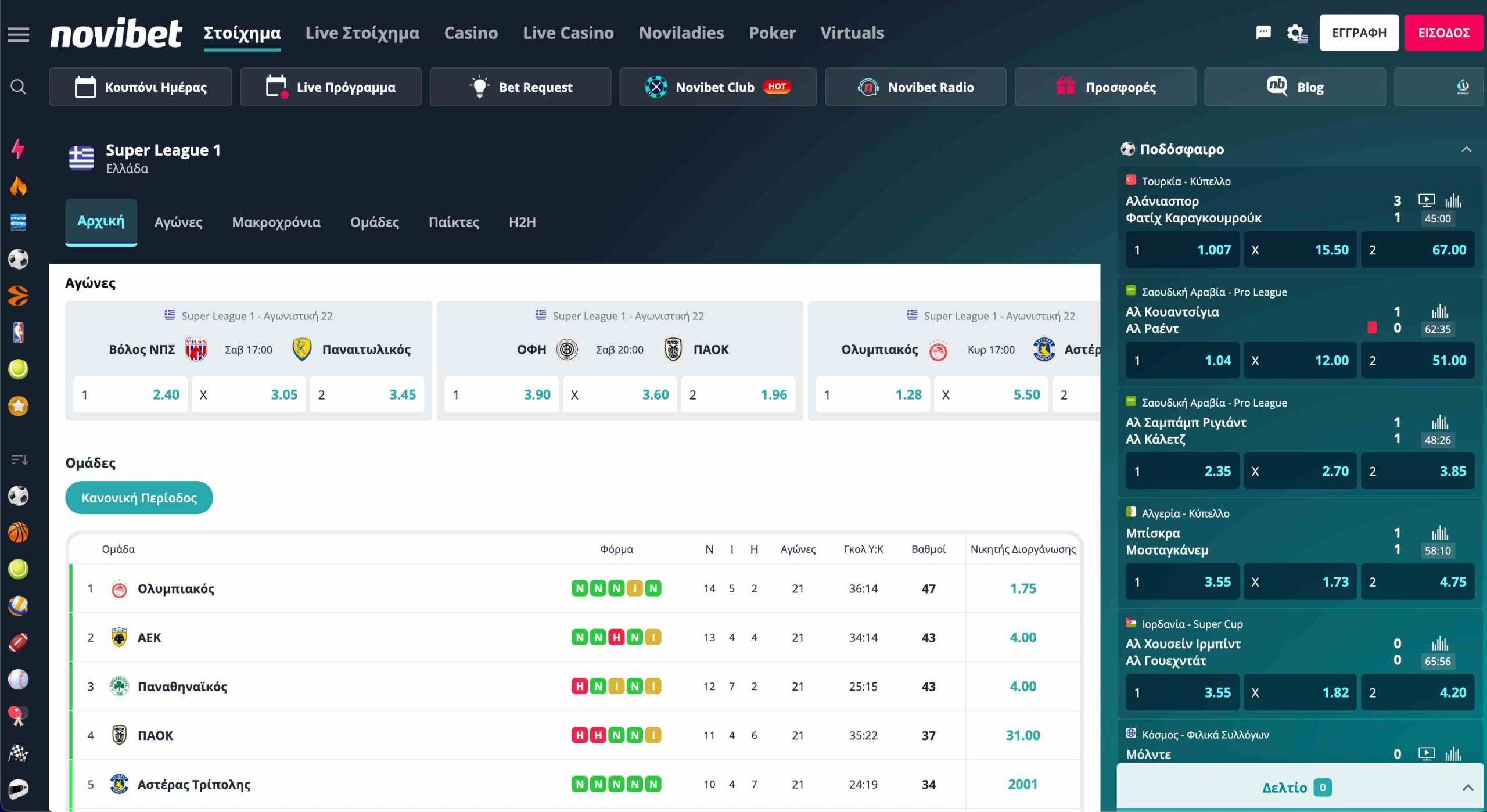The width and height of the screenshot is (1487, 812).
Task: Open the live chat icon
Action: [1263, 33]
